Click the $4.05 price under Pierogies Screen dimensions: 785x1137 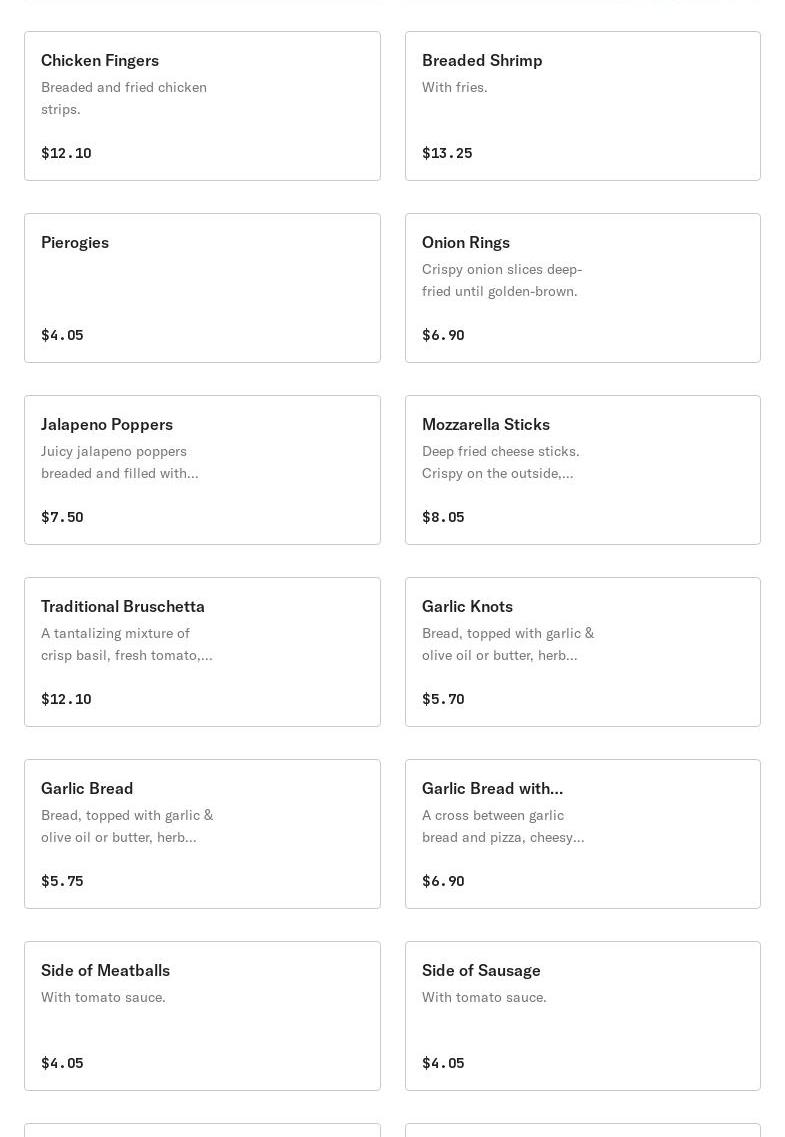[62, 335]
